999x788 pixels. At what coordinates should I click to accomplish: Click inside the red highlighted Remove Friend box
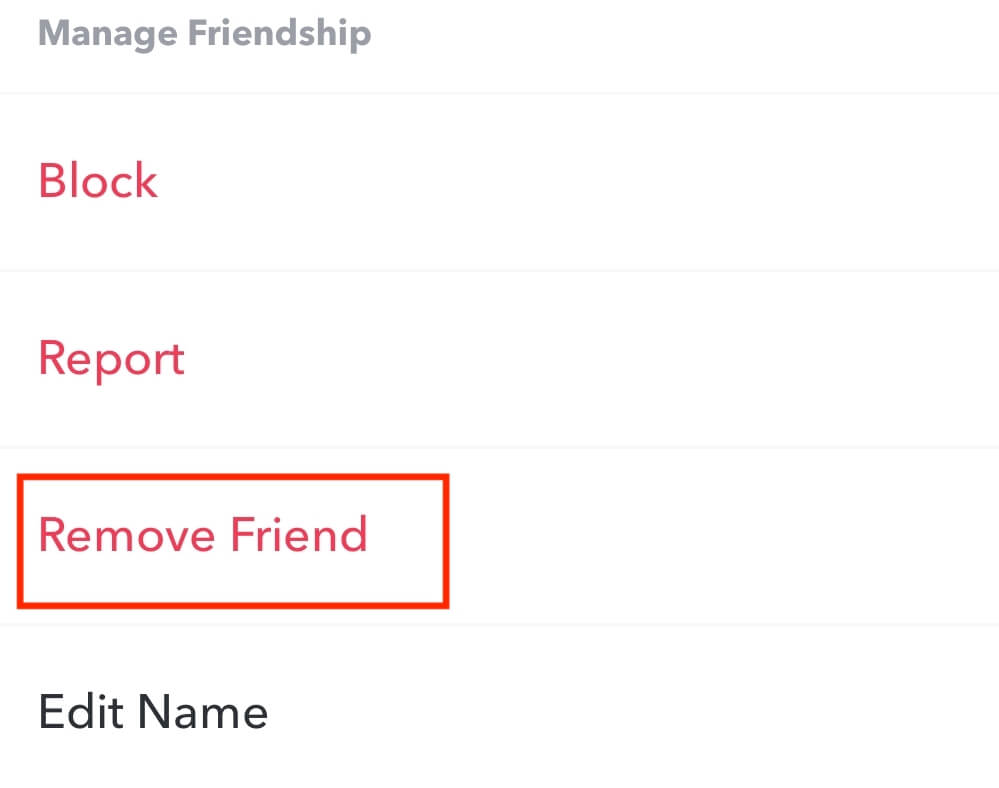233,541
